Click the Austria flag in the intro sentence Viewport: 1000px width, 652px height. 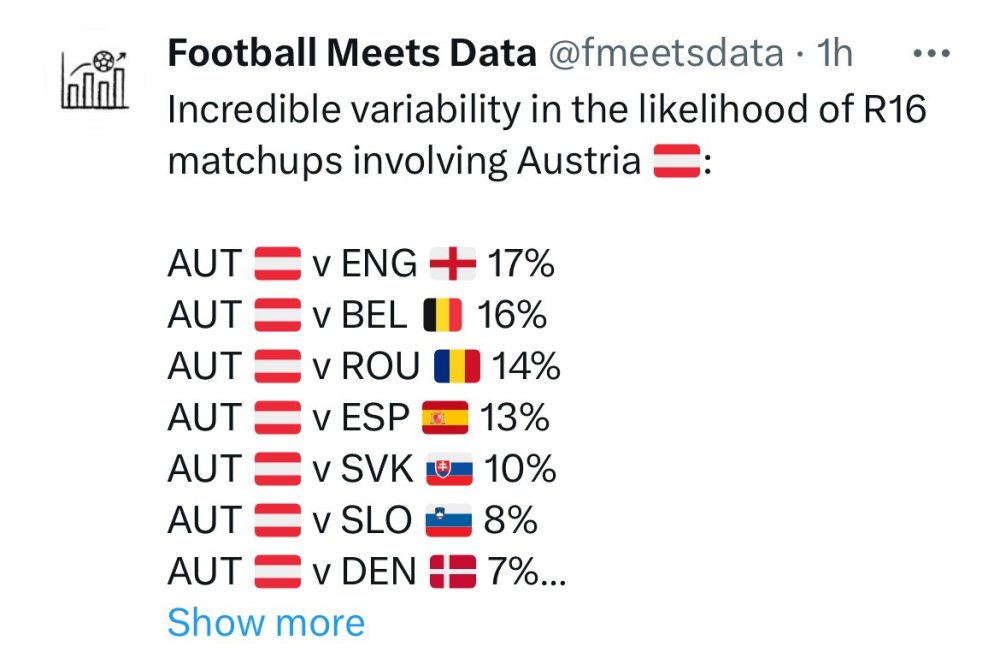click(x=677, y=161)
